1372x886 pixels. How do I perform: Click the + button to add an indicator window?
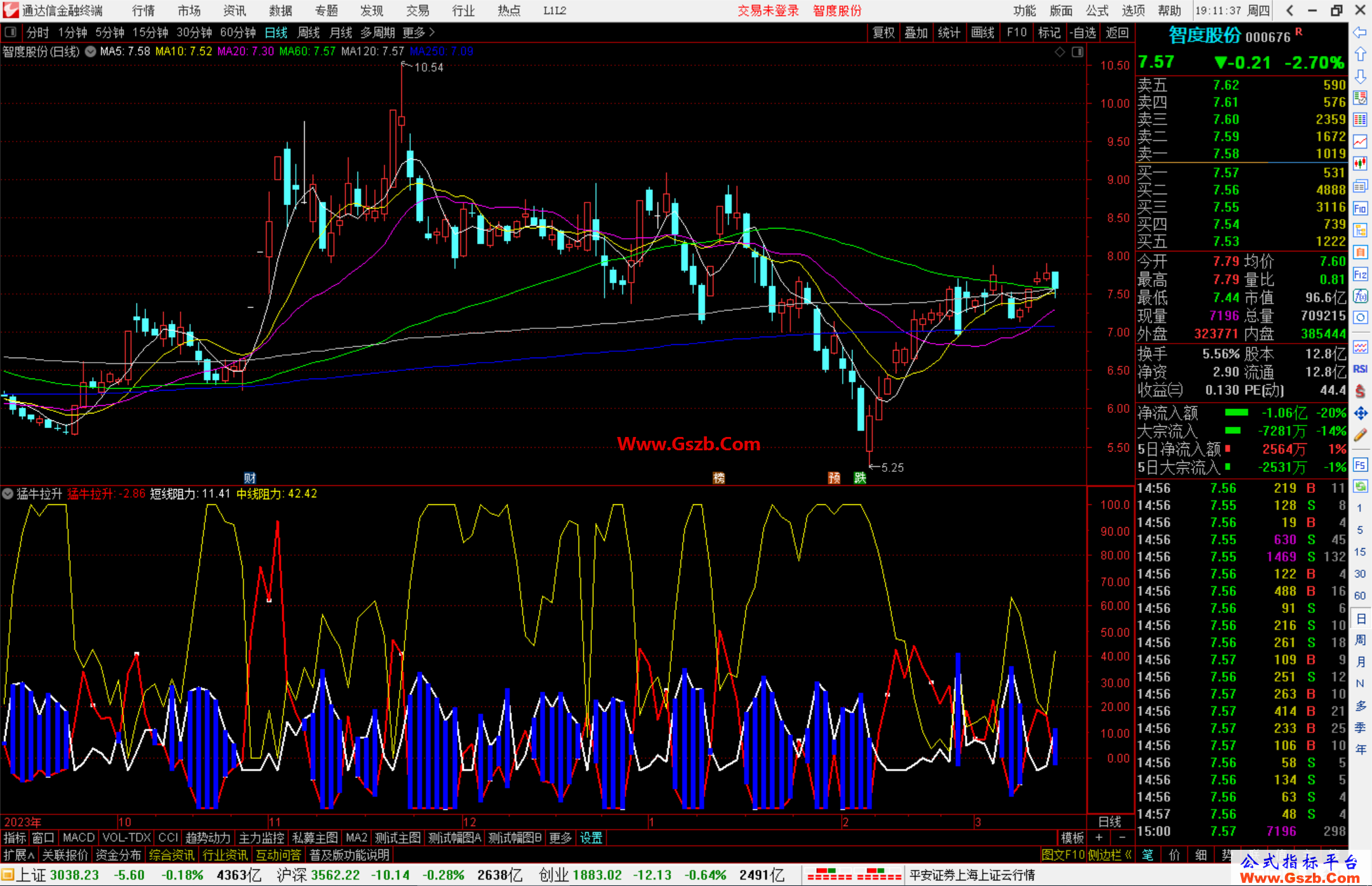(1099, 838)
